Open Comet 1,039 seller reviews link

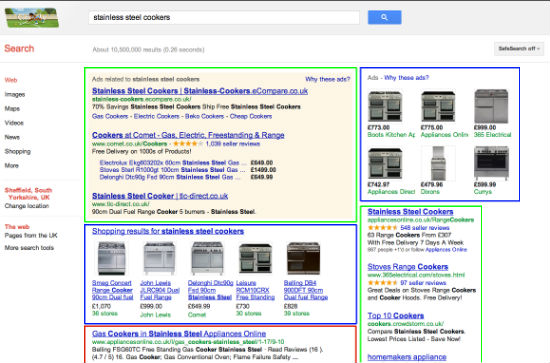[x=233, y=144]
